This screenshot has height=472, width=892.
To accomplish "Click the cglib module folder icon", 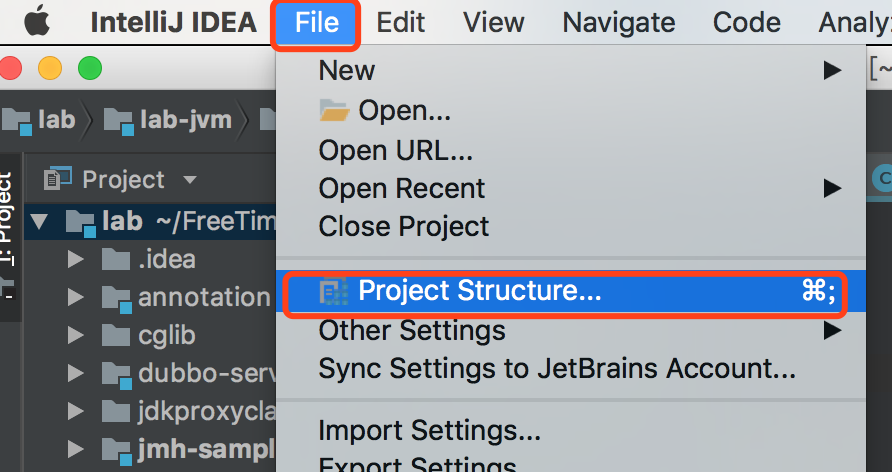I will pyautogui.click(x=116, y=336).
